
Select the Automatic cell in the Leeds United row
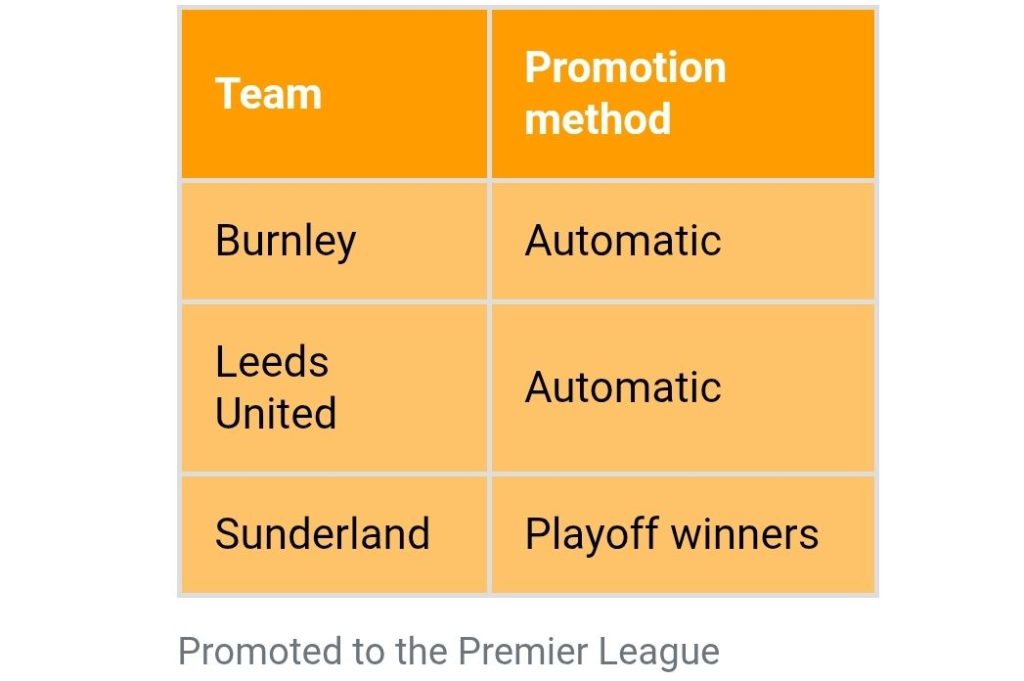pos(682,388)
